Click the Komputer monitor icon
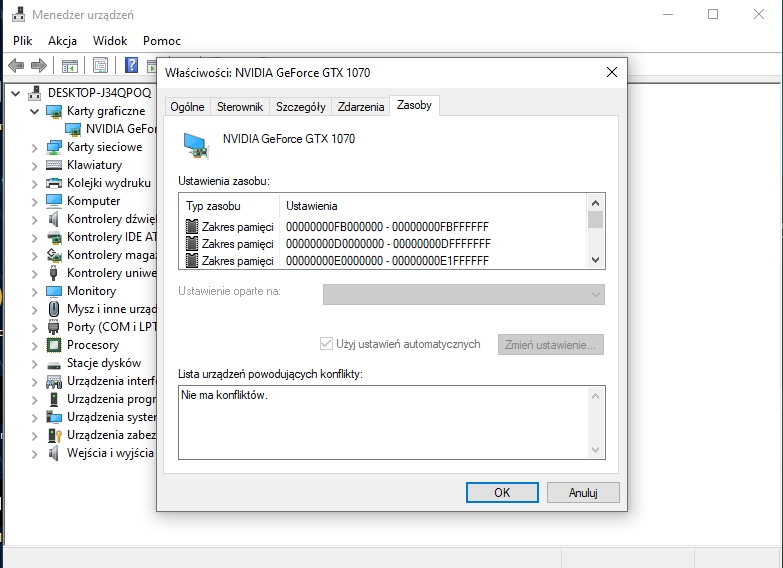The image size is (783, 568). [x=53, y=201]
